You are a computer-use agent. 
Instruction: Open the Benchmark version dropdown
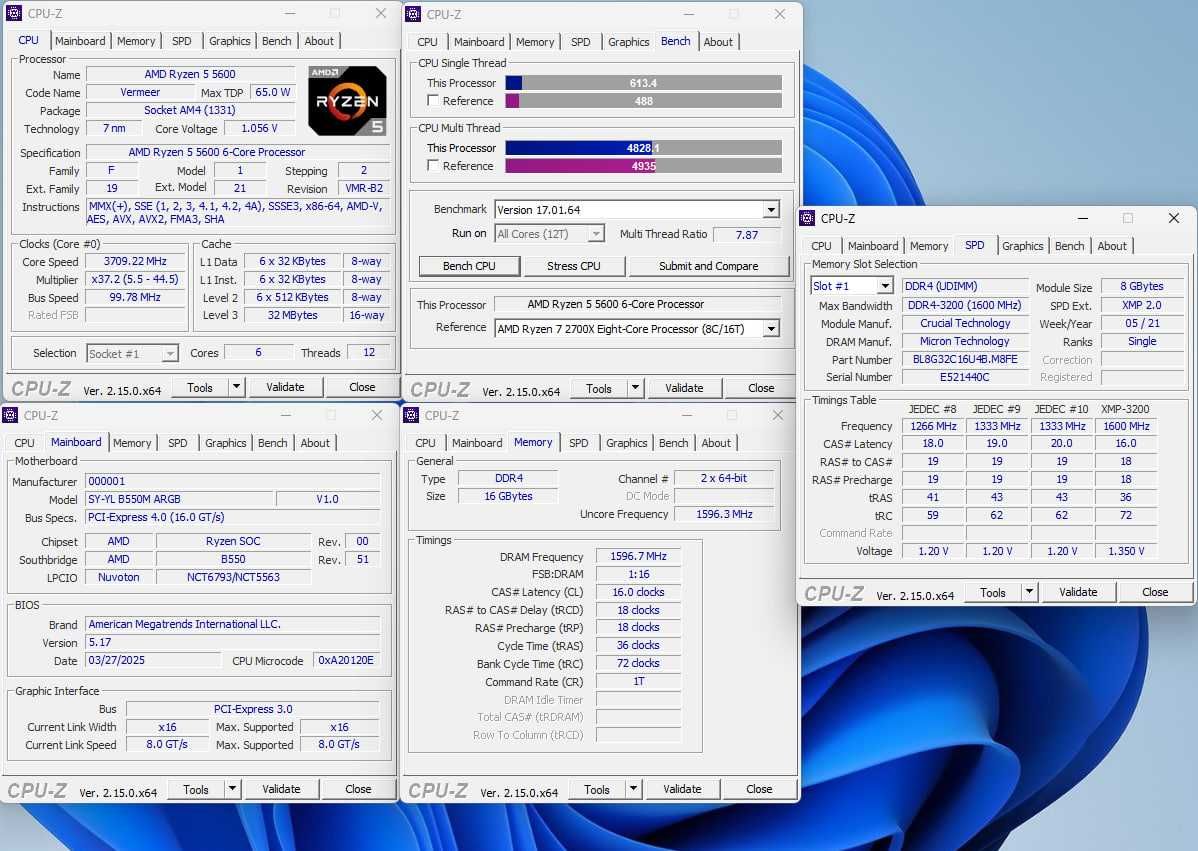(x=771, y=209)
